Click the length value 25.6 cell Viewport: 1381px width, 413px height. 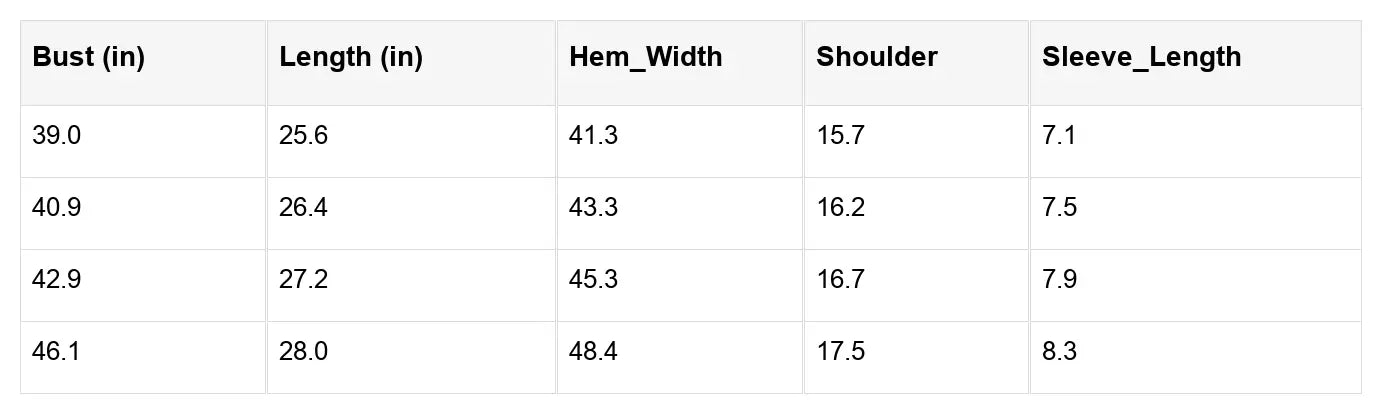tap(304, 136)
